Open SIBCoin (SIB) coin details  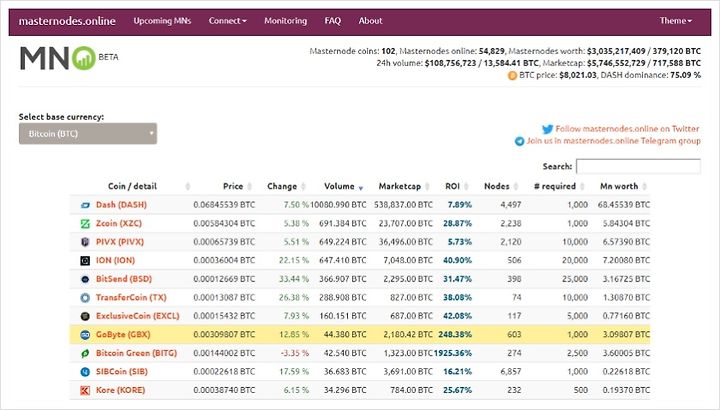pos(122,371)
